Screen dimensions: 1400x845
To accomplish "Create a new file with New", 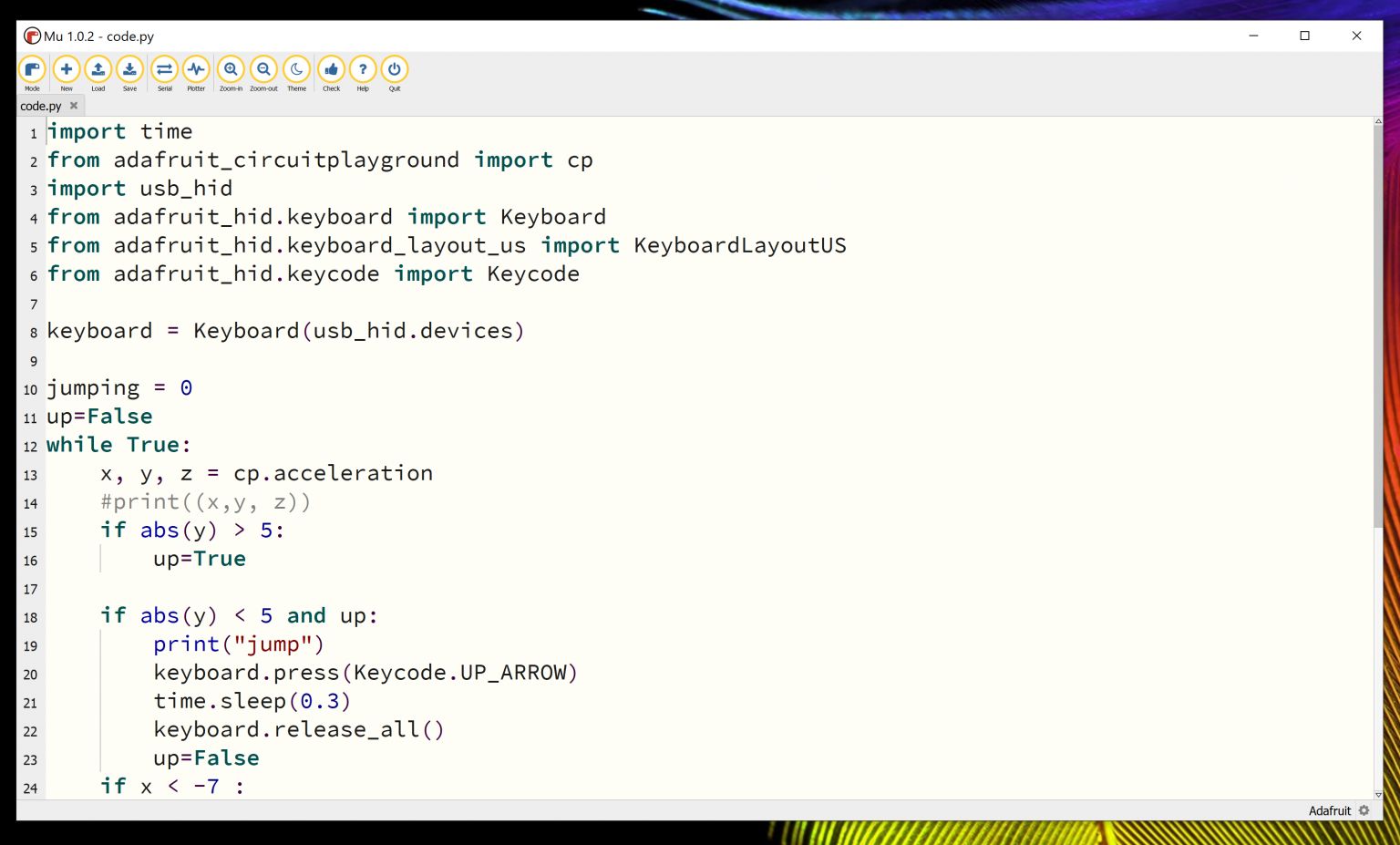I will click(x=67, y=72).
